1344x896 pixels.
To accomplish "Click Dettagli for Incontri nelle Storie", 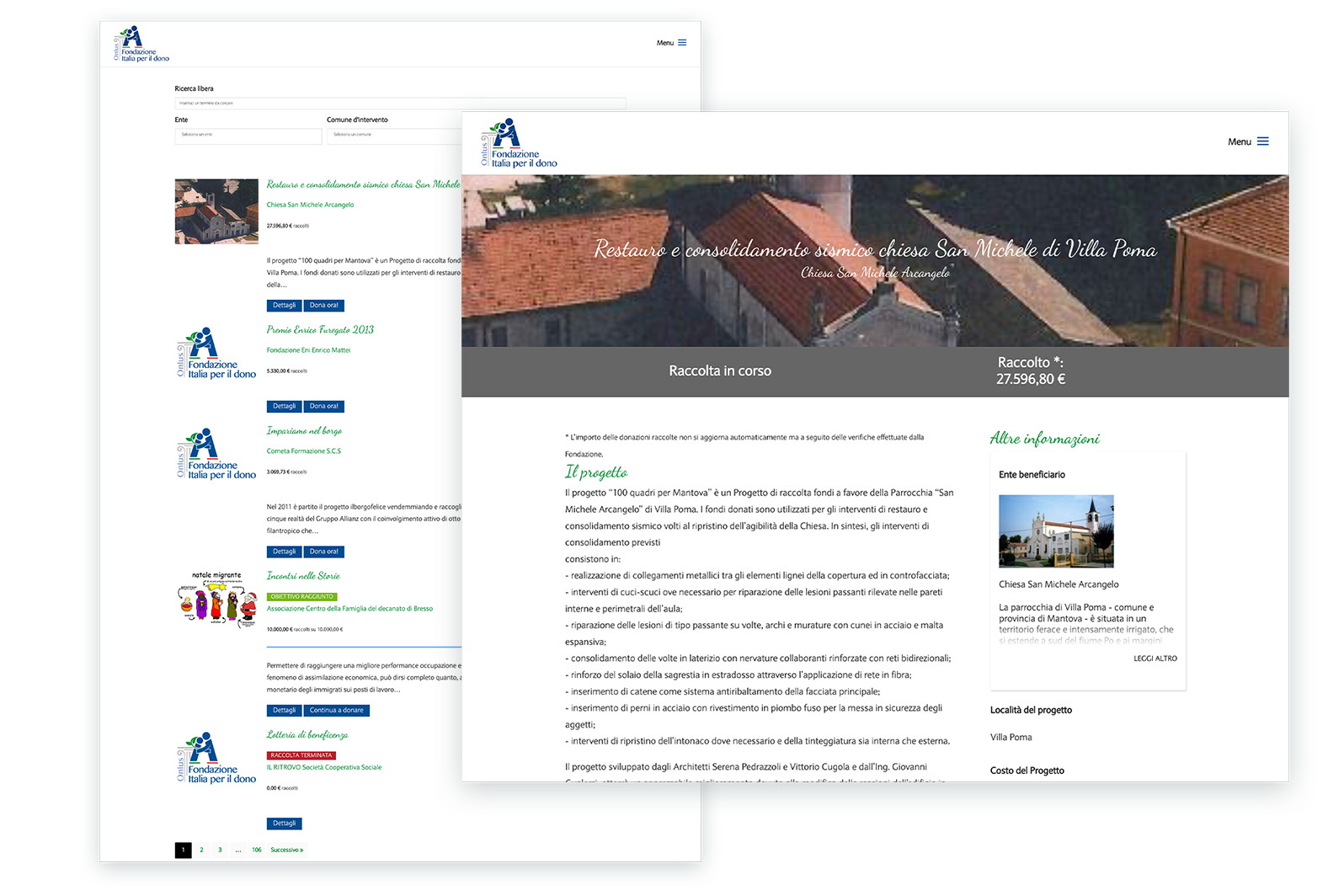I will click(284, 711).
